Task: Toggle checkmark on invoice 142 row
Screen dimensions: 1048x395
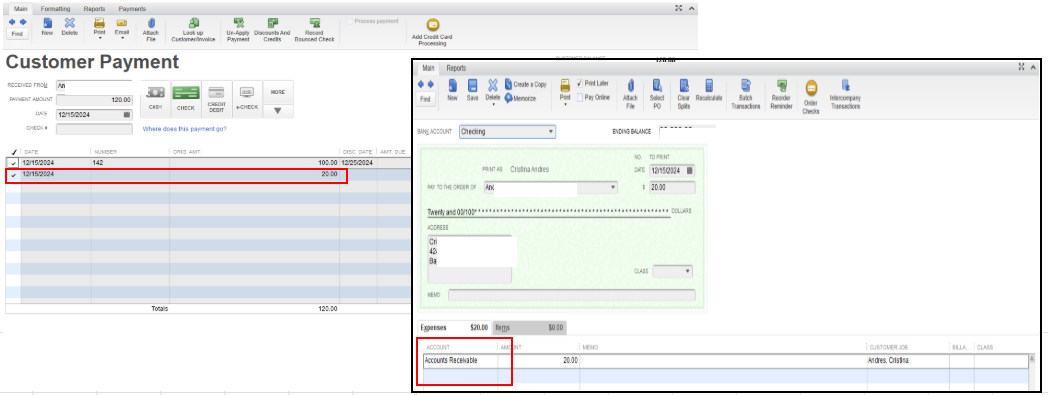Action: click(x=13, y=163)
